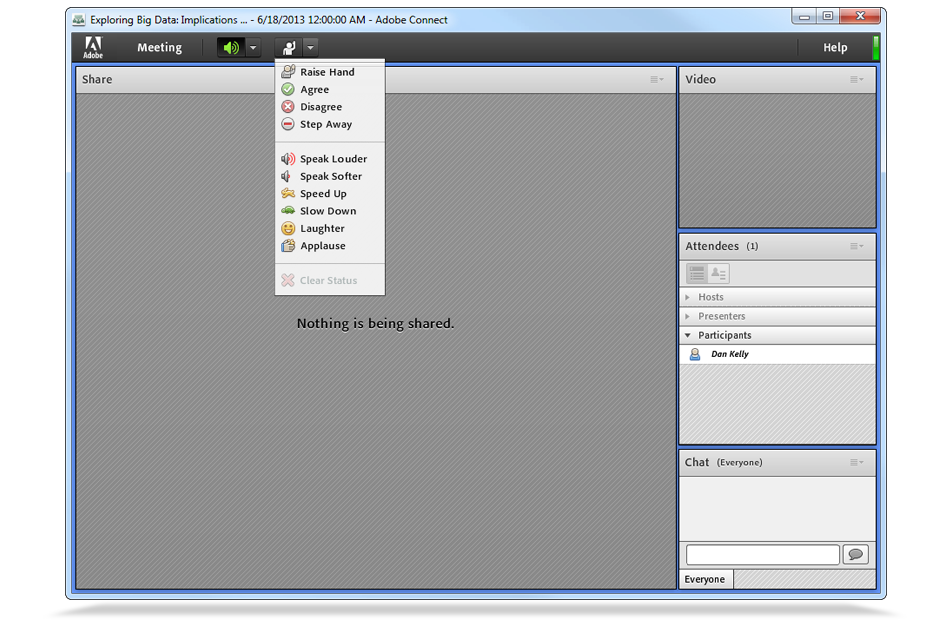The image size is (948, 632).
Task: Select Raise Hand from the status menu
Action: pos(330,72)
